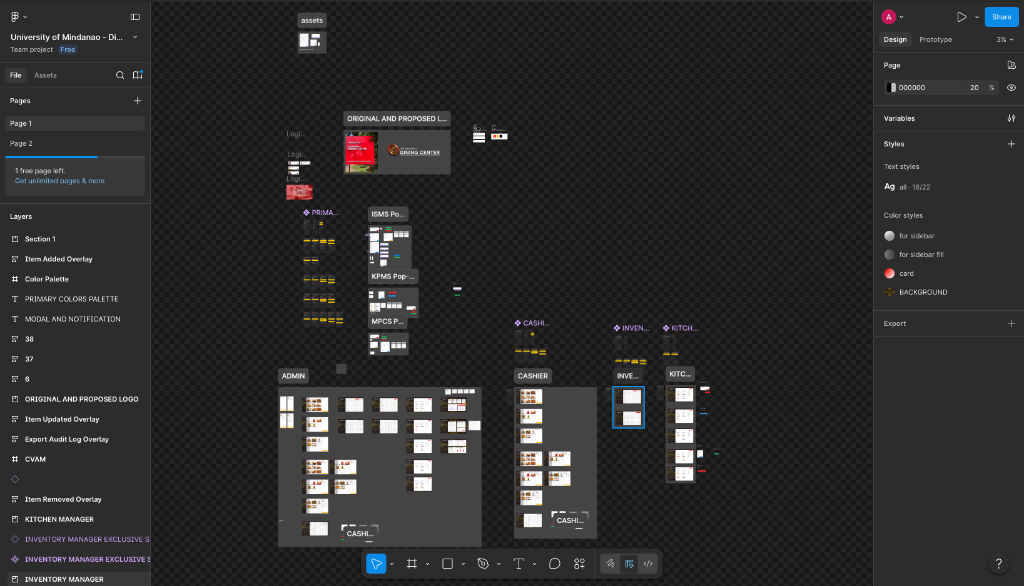Expand shape tool options arrow
Screen dimensions: 1024x586
coord(463,564)
